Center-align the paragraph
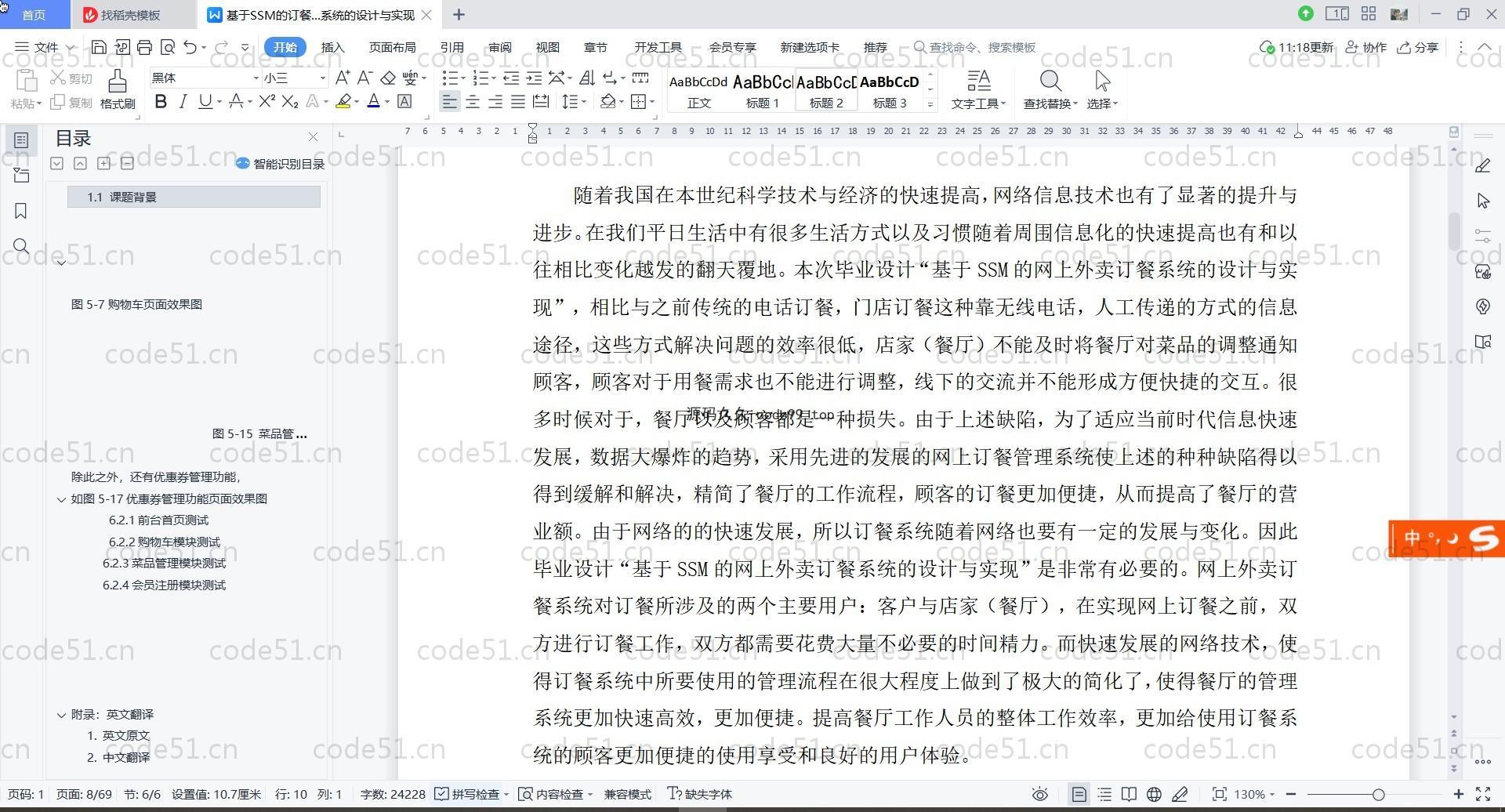The width and height of the screenshot is (1505, 812). coord(473,102)
